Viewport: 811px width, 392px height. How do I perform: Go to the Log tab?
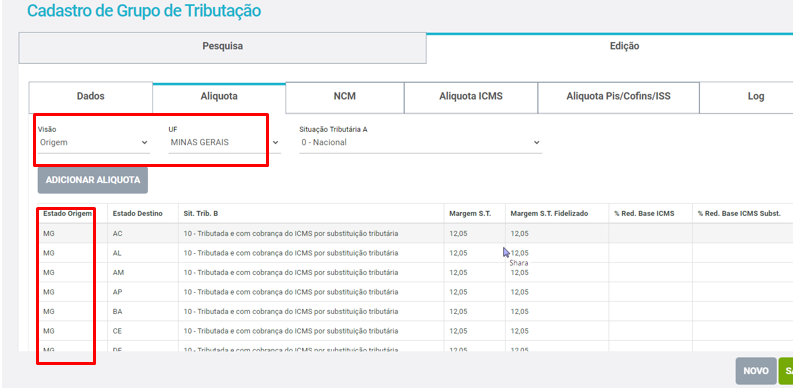[746, 97]
